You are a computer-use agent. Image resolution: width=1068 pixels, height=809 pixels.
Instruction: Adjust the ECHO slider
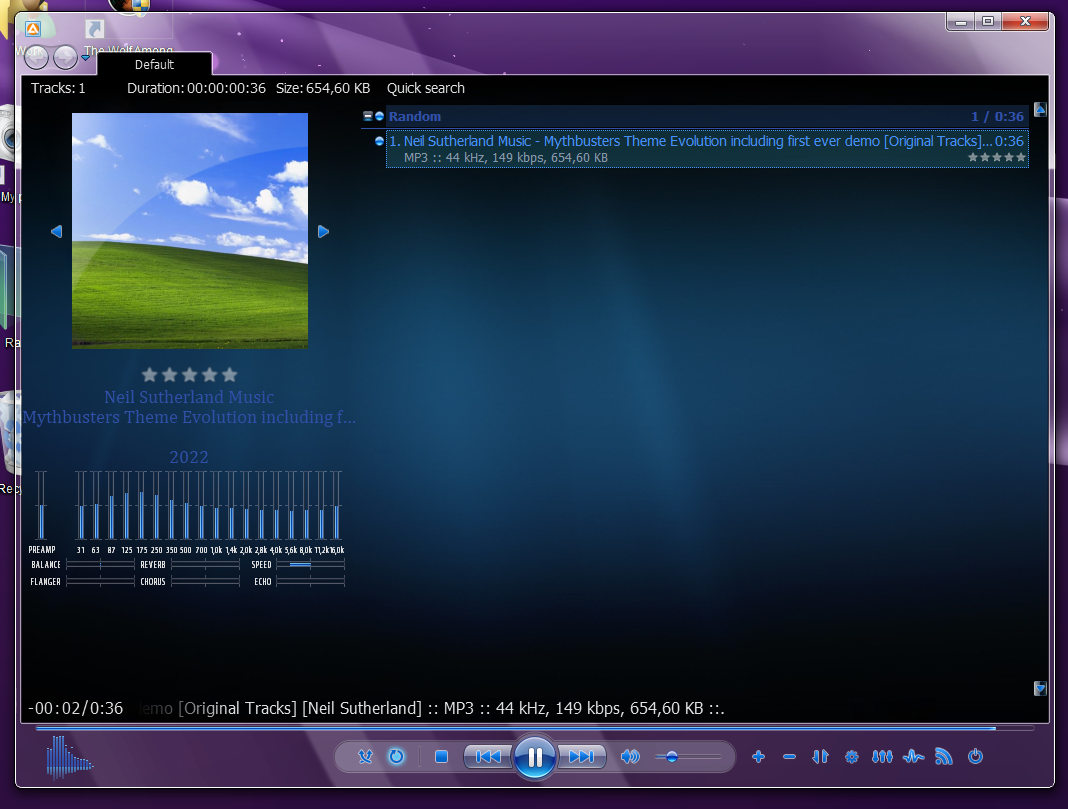(x=311, y=582)
